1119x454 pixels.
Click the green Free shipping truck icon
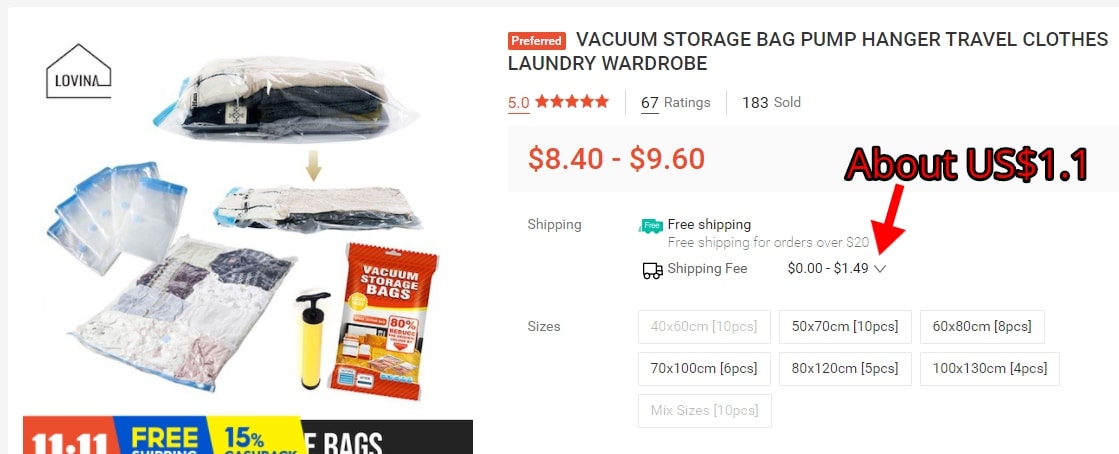tap(651, 226)
